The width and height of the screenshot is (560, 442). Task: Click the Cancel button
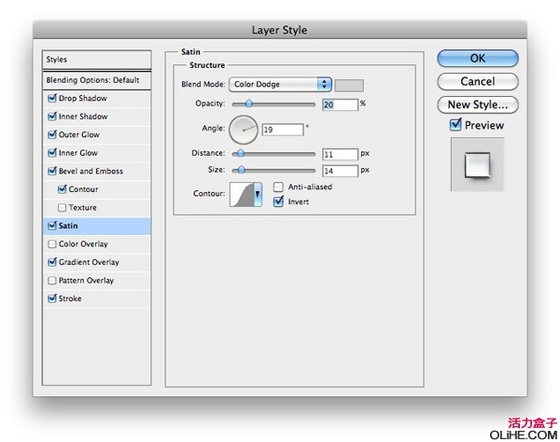478,81
